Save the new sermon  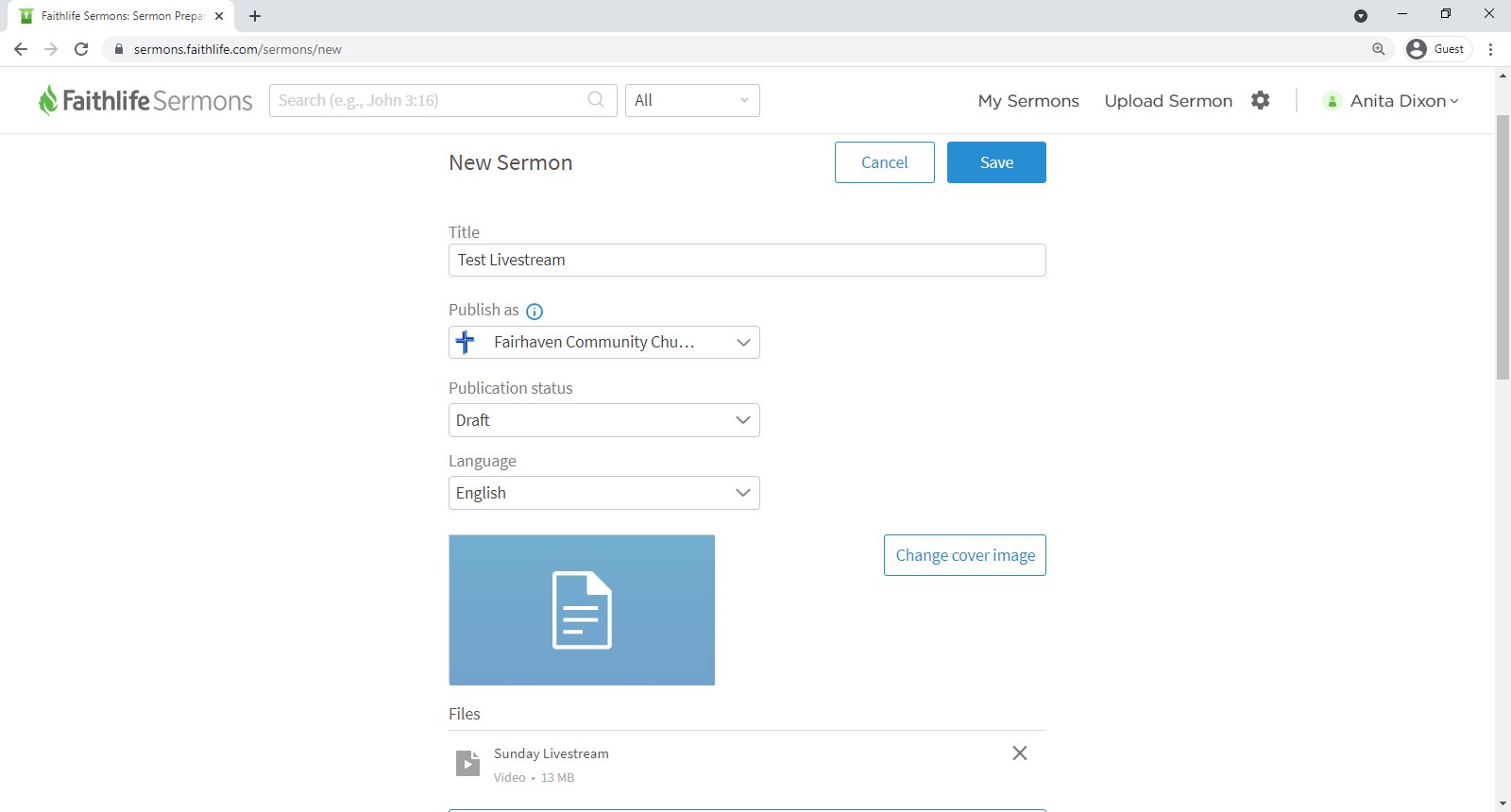point(996,162)
